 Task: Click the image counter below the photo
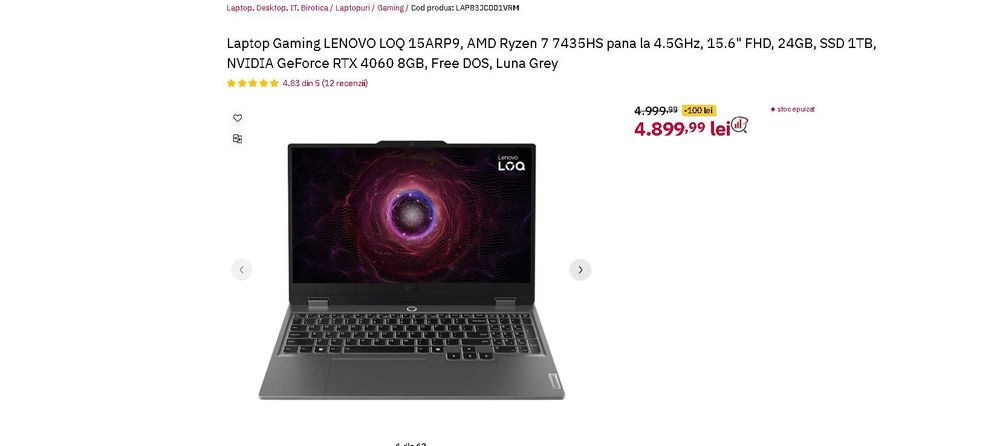point(411,443)
